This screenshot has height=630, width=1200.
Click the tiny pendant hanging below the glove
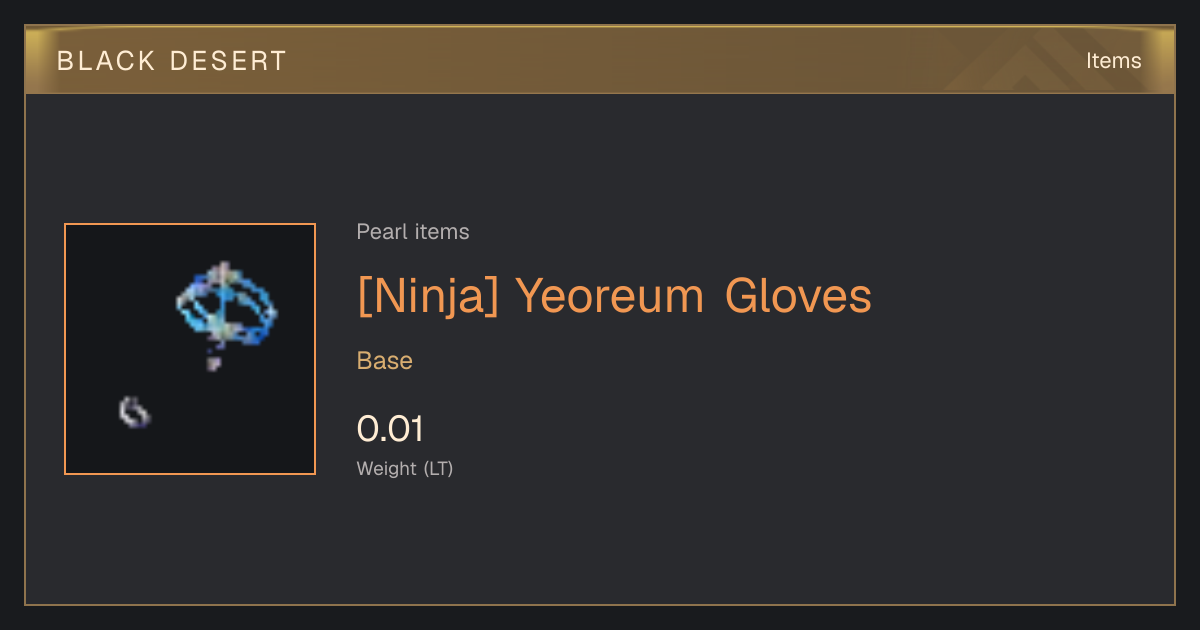coord(213,362)
